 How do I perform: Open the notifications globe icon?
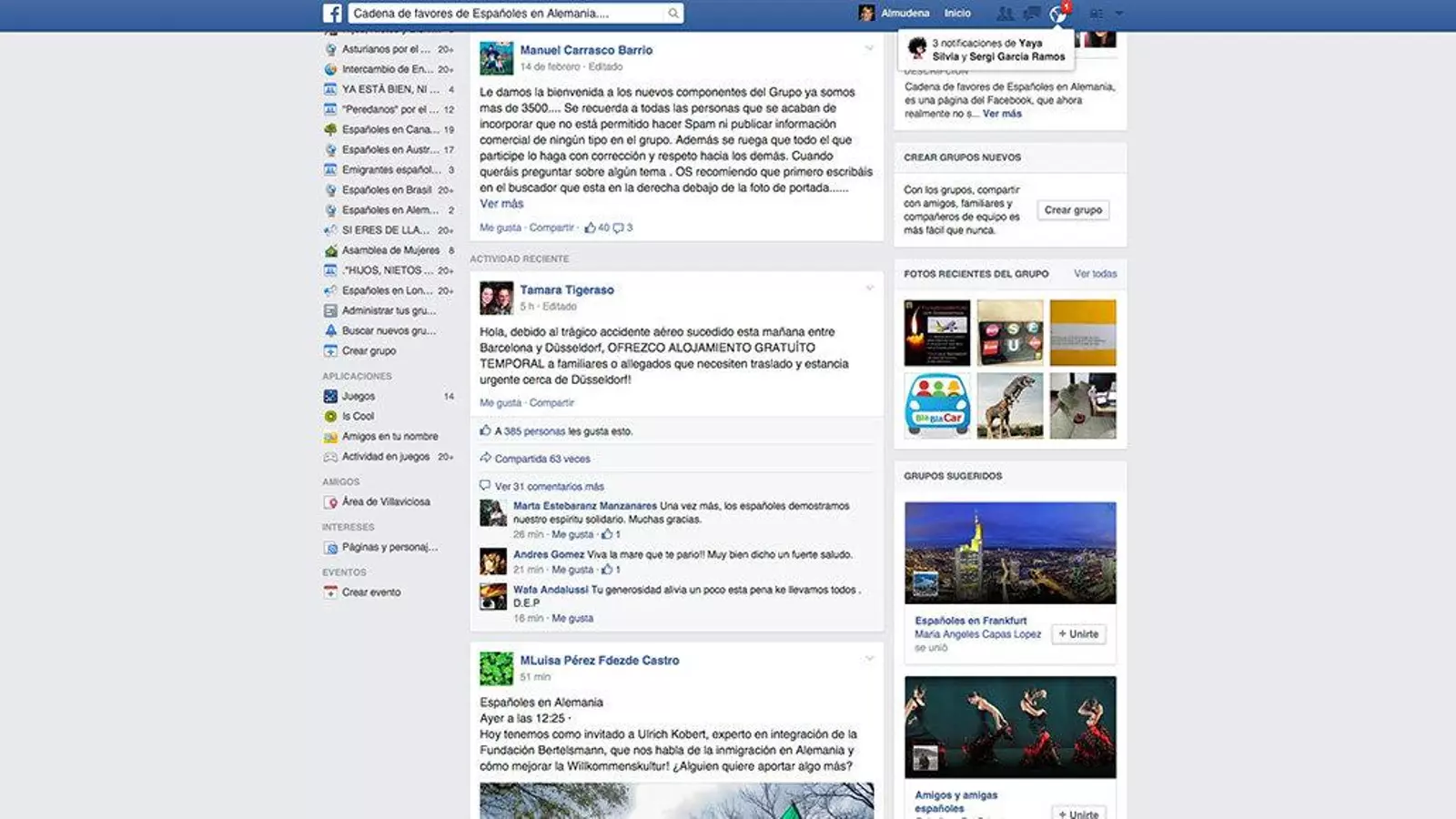(1057, 14)
